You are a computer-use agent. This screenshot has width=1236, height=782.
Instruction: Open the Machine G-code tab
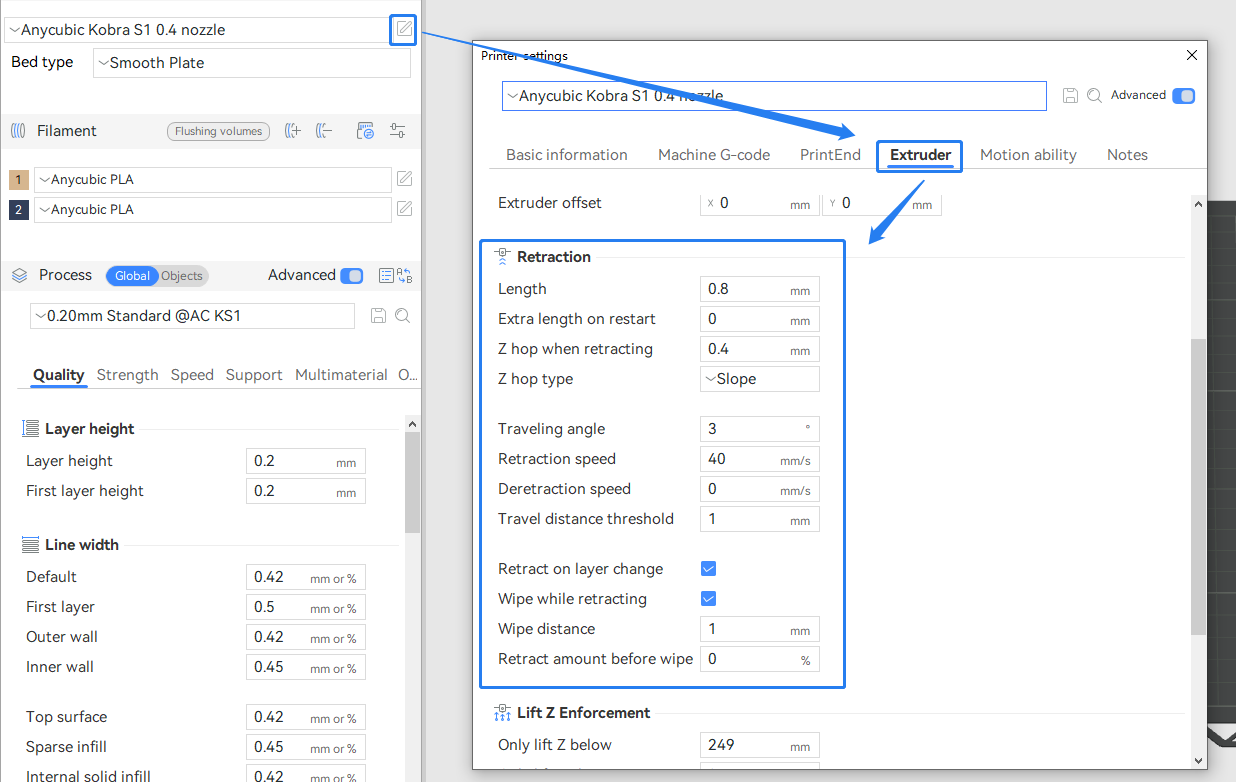pos(713,155)
